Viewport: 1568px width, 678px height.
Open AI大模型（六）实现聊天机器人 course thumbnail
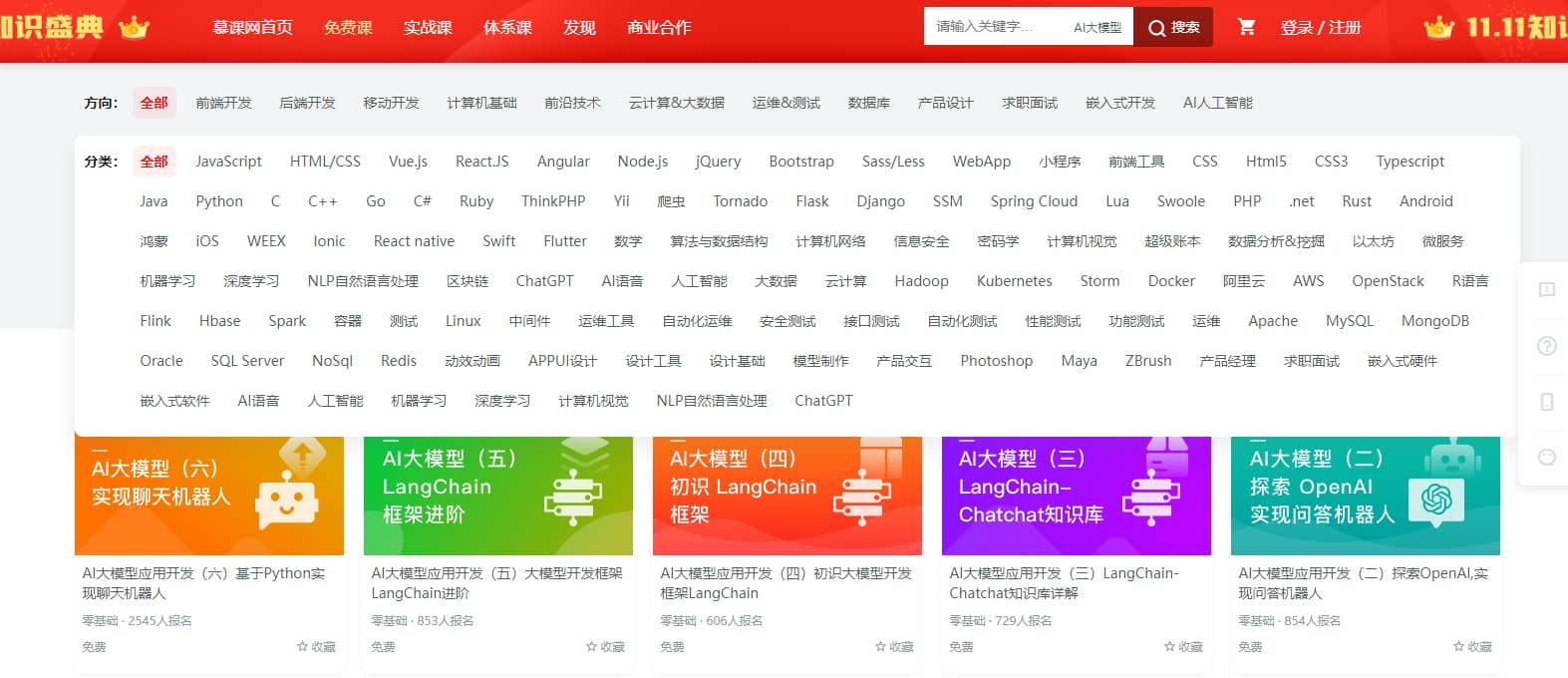click(209, 496)
